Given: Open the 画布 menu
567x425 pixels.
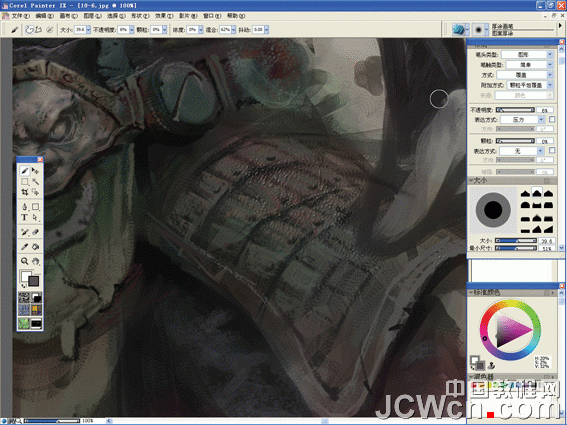Looking at the screenshot, I should 68,16.
